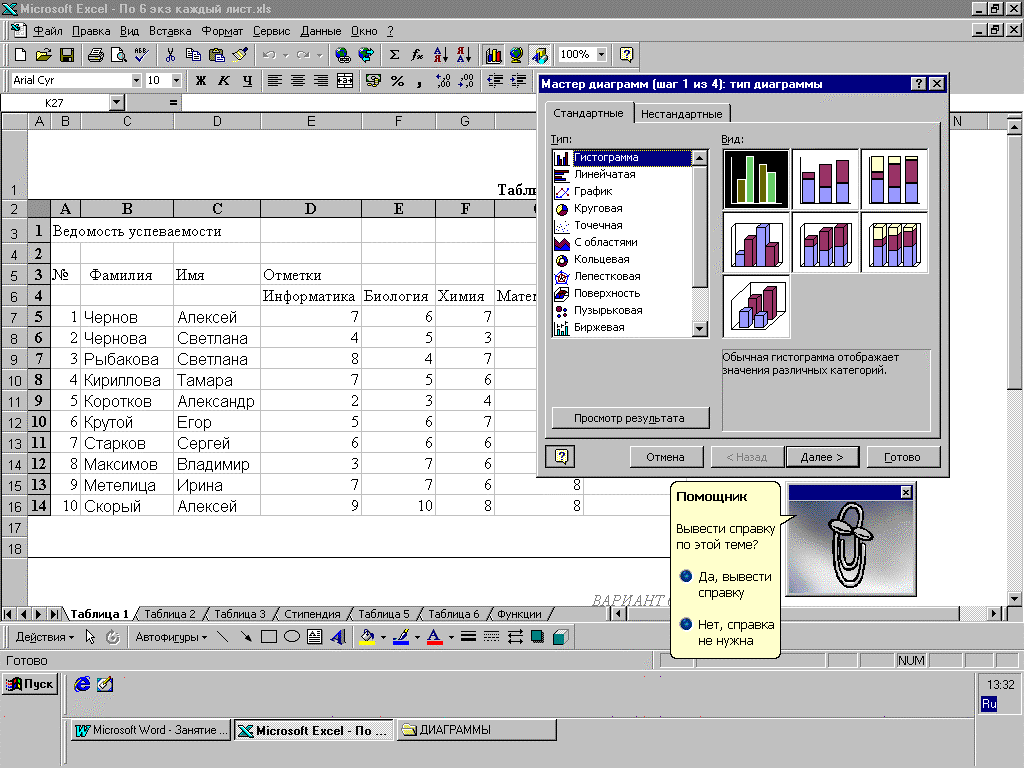
Task: Open the font size dropdown
Action: pos(176,80)
